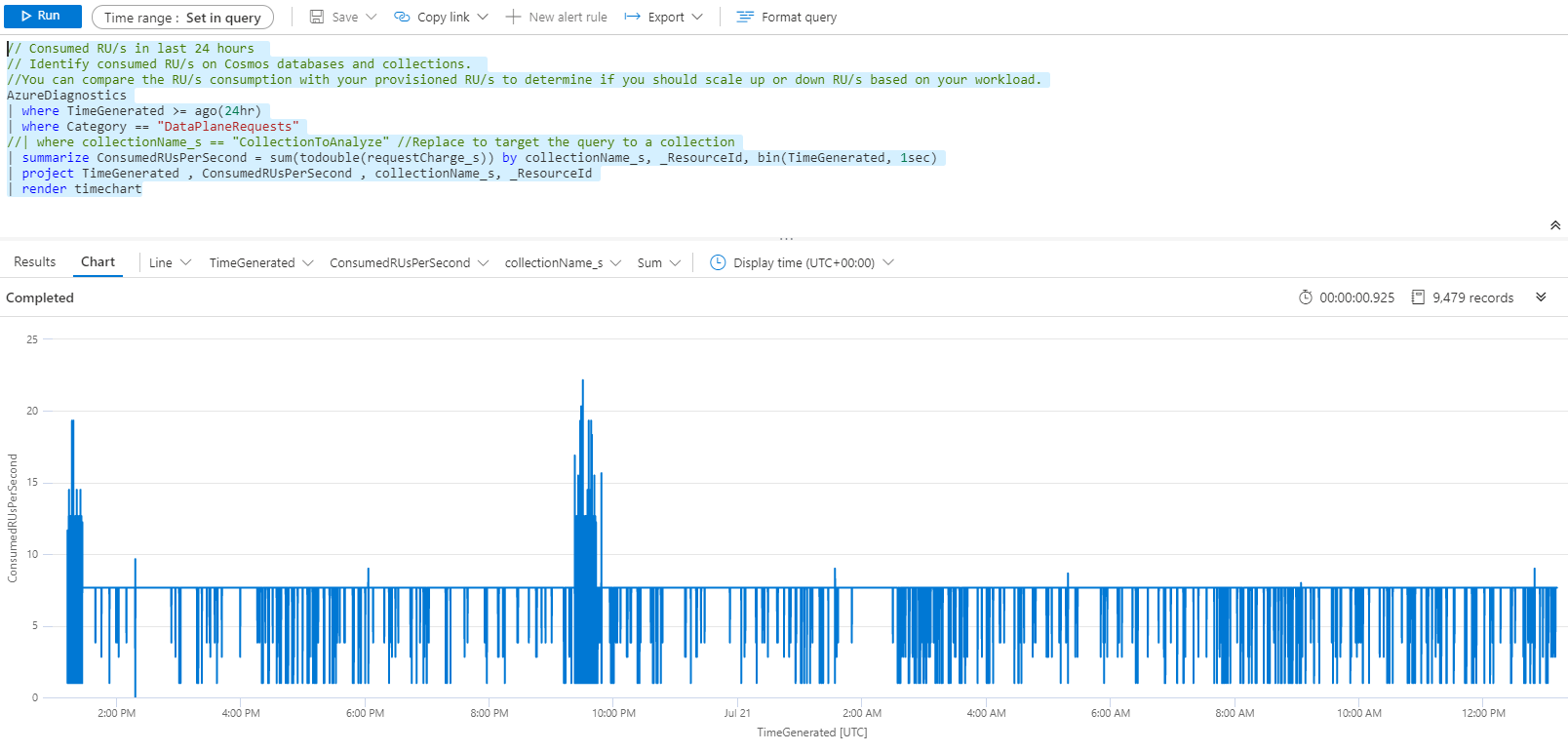1568x753 pixels.
Task: Collapse the query editor with double chevron
Action: click(1554, 225)
